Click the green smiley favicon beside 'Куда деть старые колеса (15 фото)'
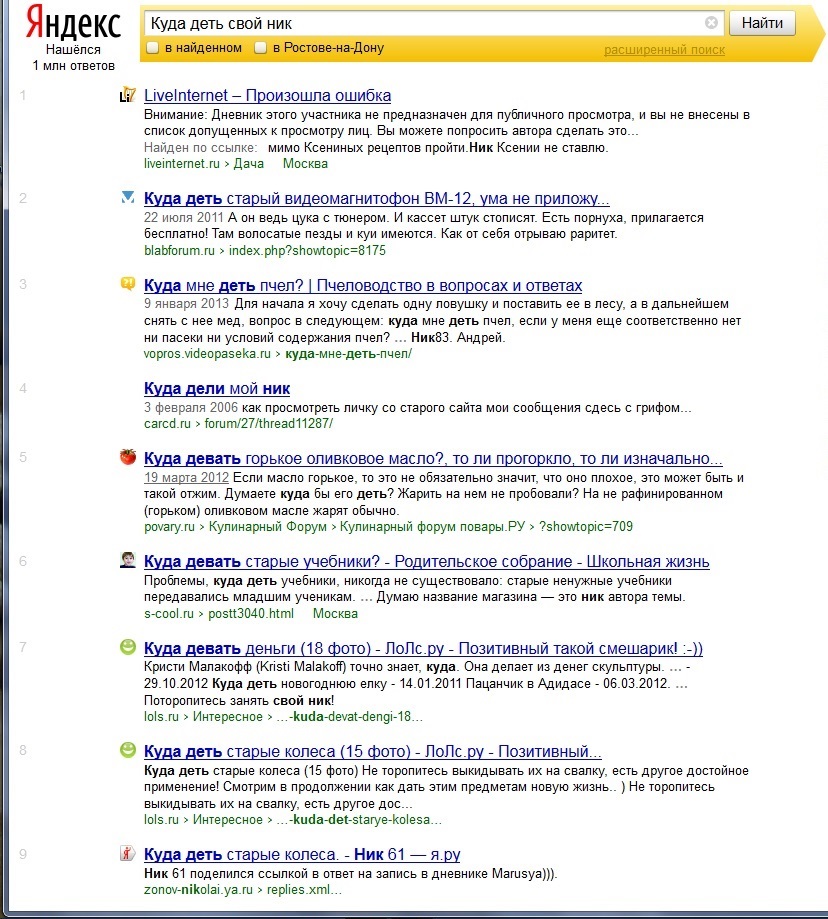Viewport: 828px width, 919px height. (x=128, y=750)
